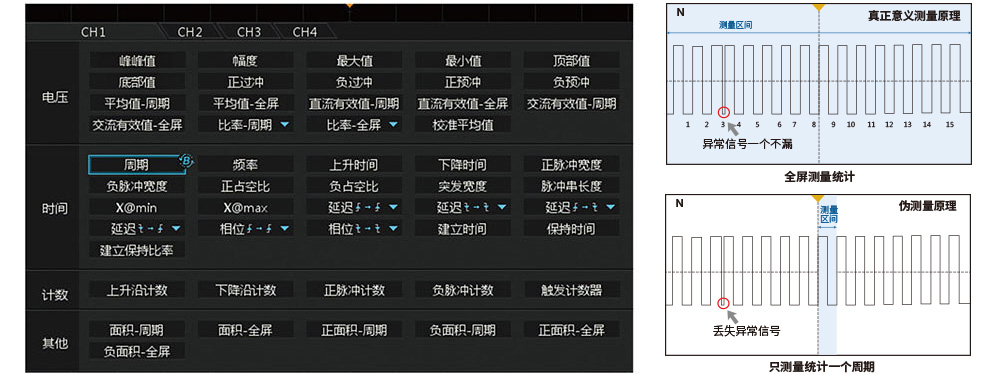Select the 正面积-全屏 measurement
The image size is (1000, 374).
click(571, 330)
